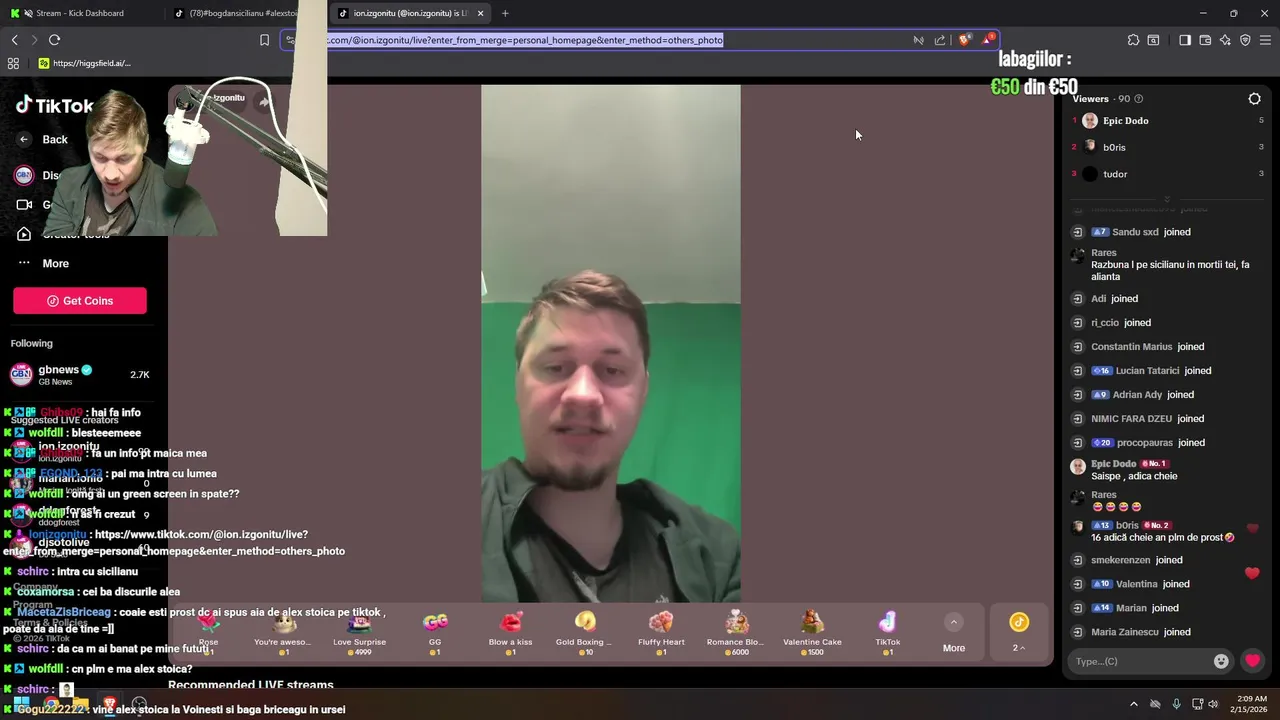Image resolution: width=1280 pixels, height=720 pixels.
Task: Open a new browser tab
Action: point(505,13)
